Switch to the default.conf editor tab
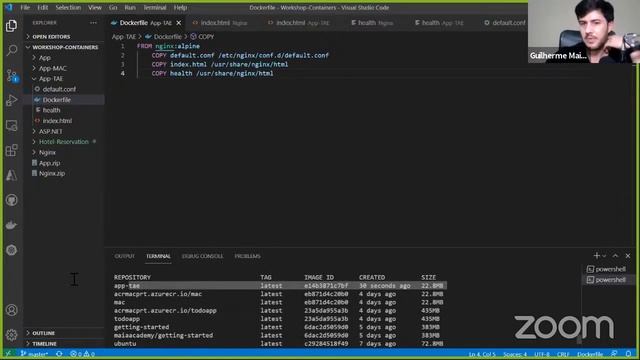Image resolution: width=640 pixels, height=360 pixels. point(504,23)
